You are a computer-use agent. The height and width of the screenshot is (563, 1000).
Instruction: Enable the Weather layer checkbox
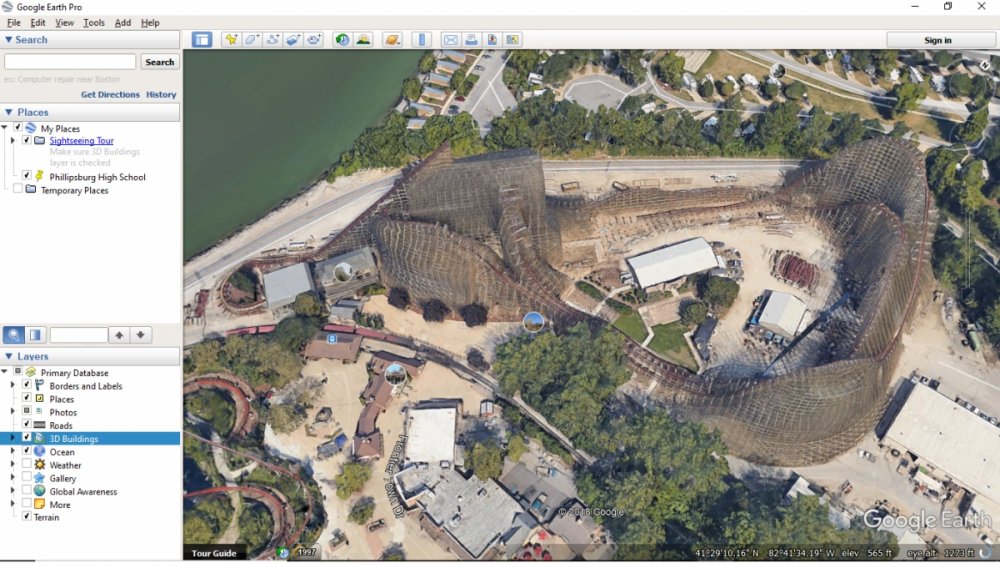(x=27, y=465)
